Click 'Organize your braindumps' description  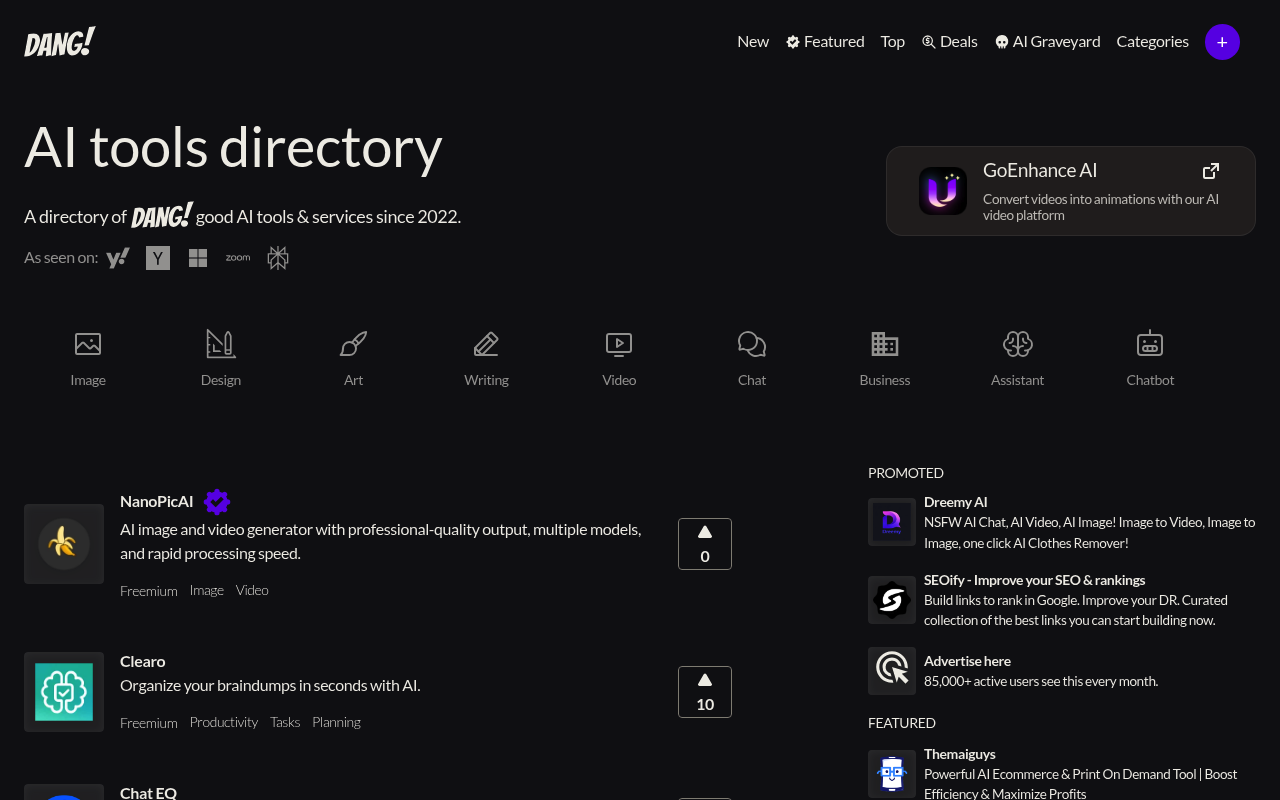pyautogui.click(x=270, y=686)
